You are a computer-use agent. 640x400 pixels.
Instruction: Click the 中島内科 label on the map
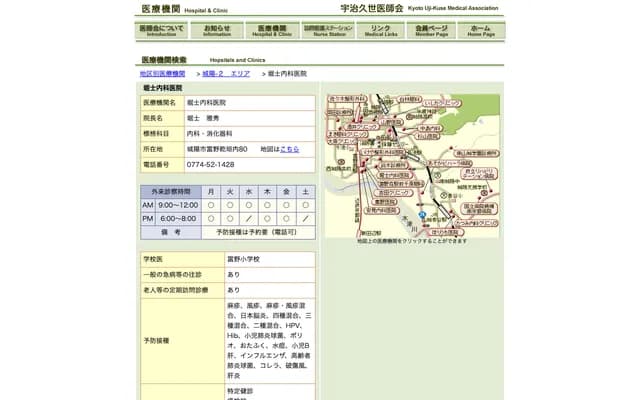[x=429, y=129]
